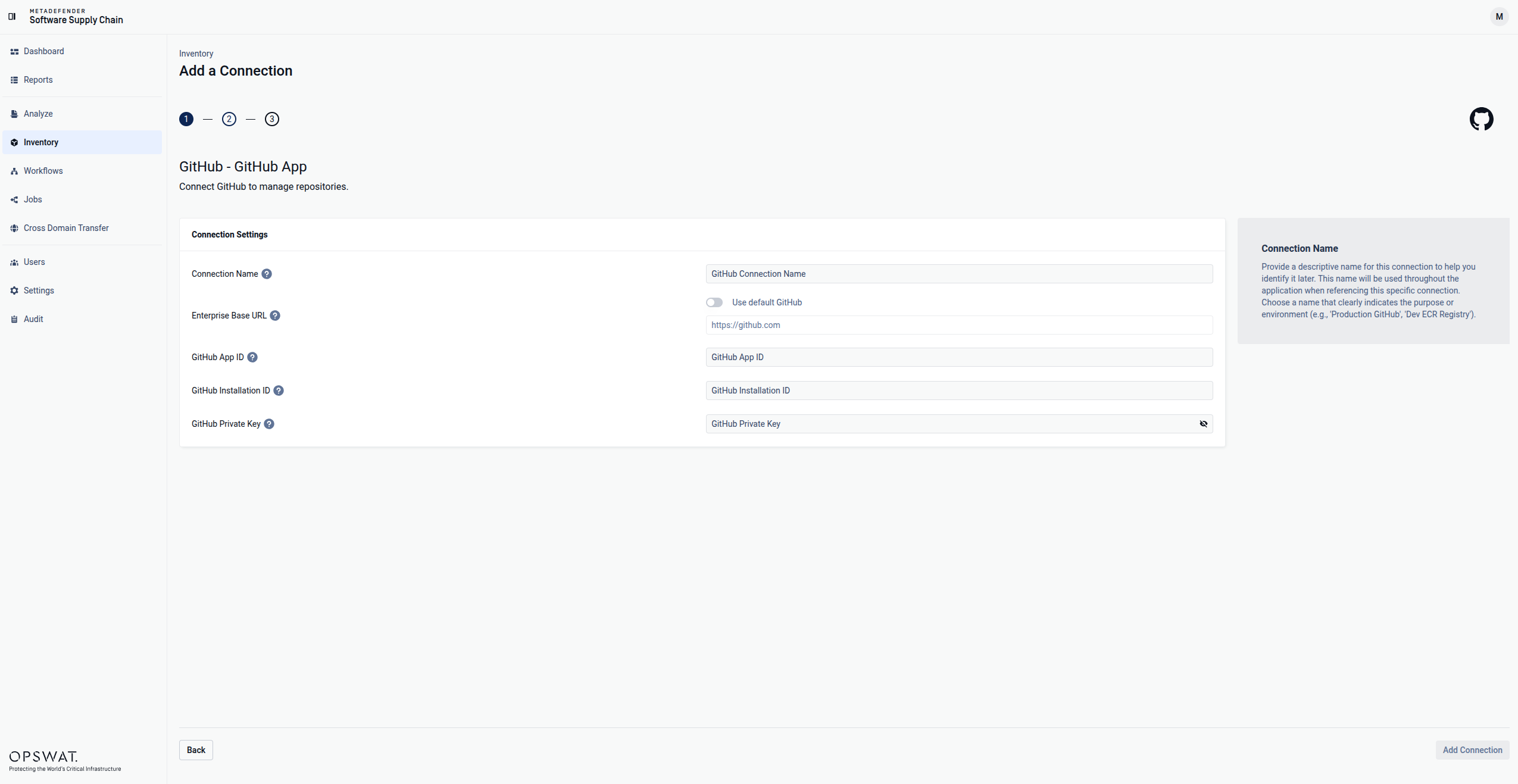Click the Settings gear icon

coord(14,291)
